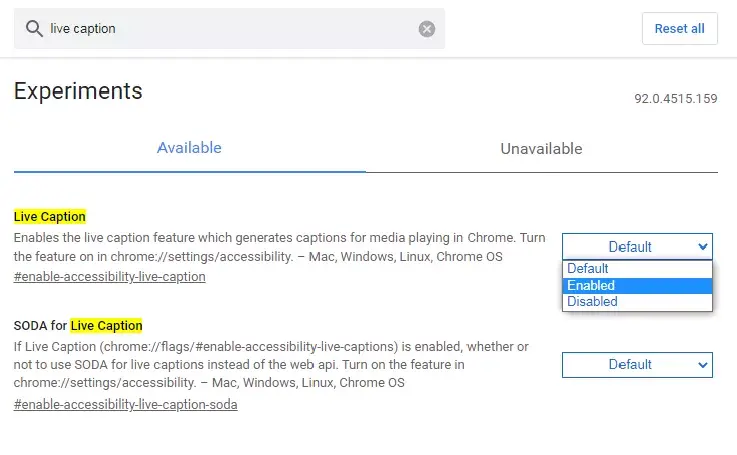
Task: Open the #enable-accessibility-live-caption-soda link
Action: pyautogui.click(x=125, y=404)
